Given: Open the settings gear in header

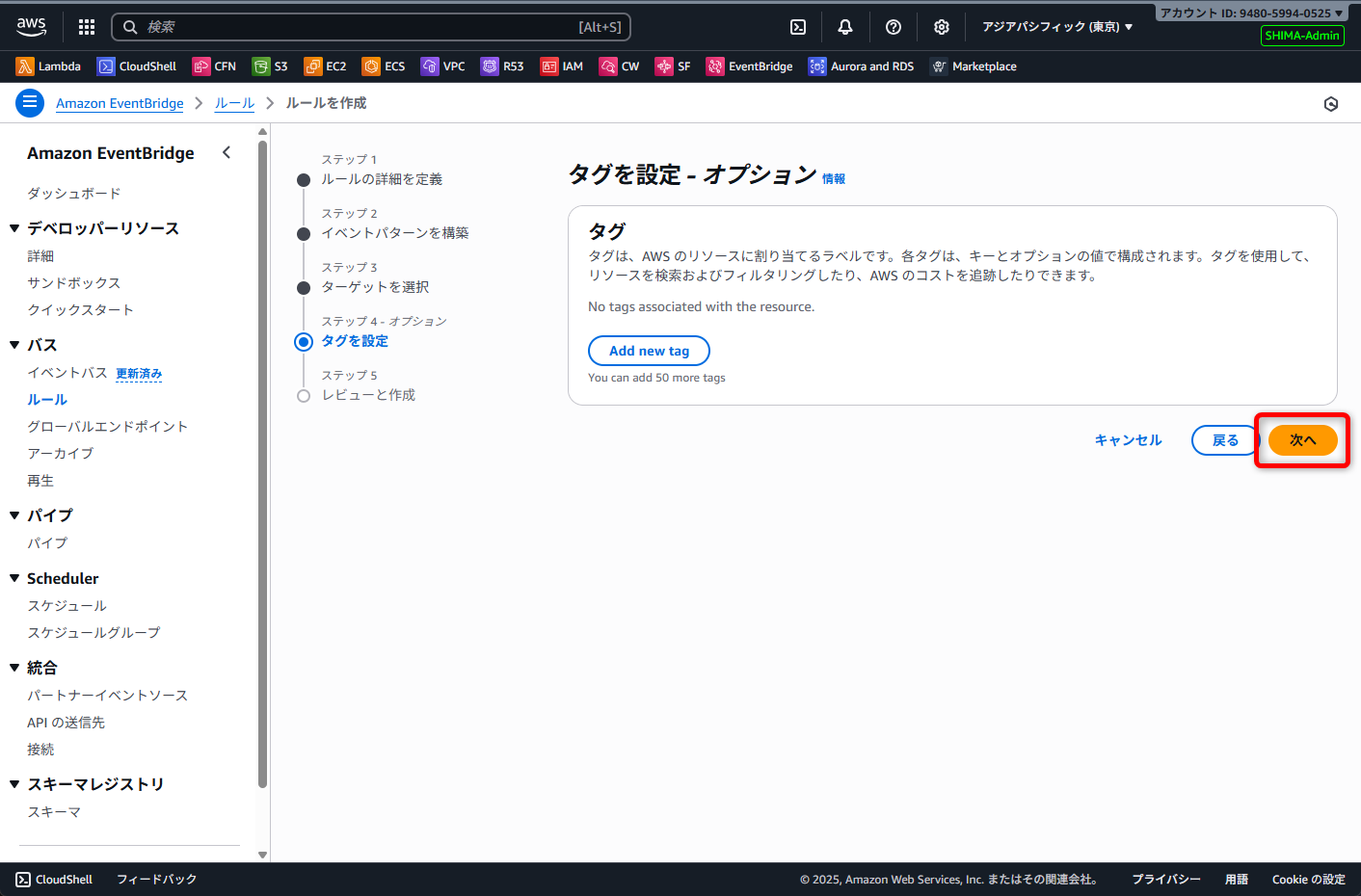Looking at the screenshot, I should 942,27.
